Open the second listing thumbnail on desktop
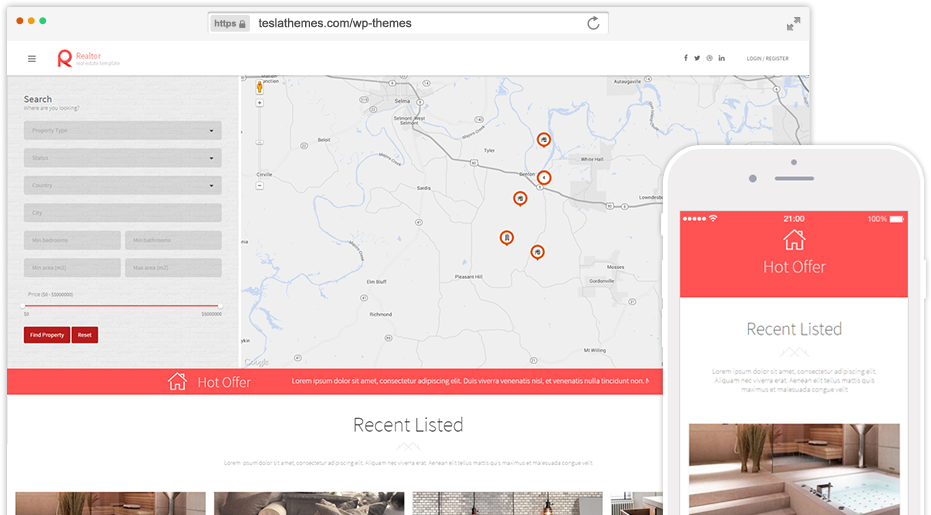The width and height of the screenshot is (931, 515). pos(309,503)
